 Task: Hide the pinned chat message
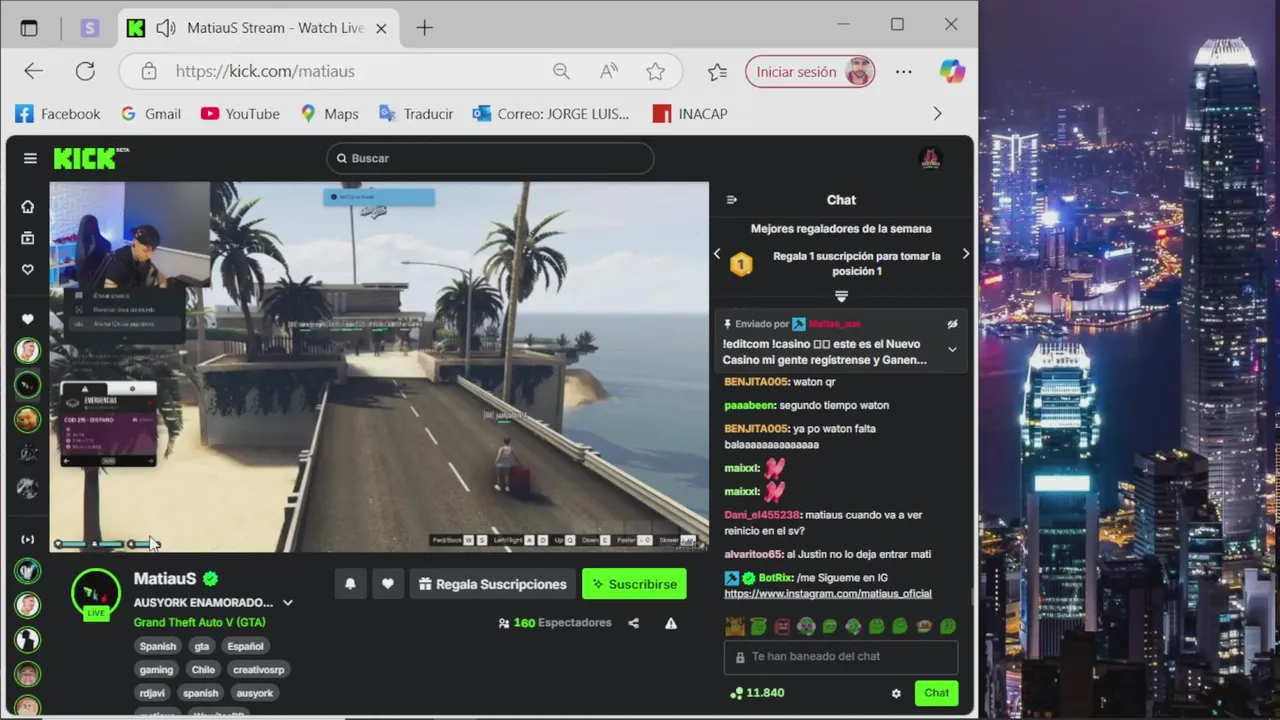click(952, 324)
